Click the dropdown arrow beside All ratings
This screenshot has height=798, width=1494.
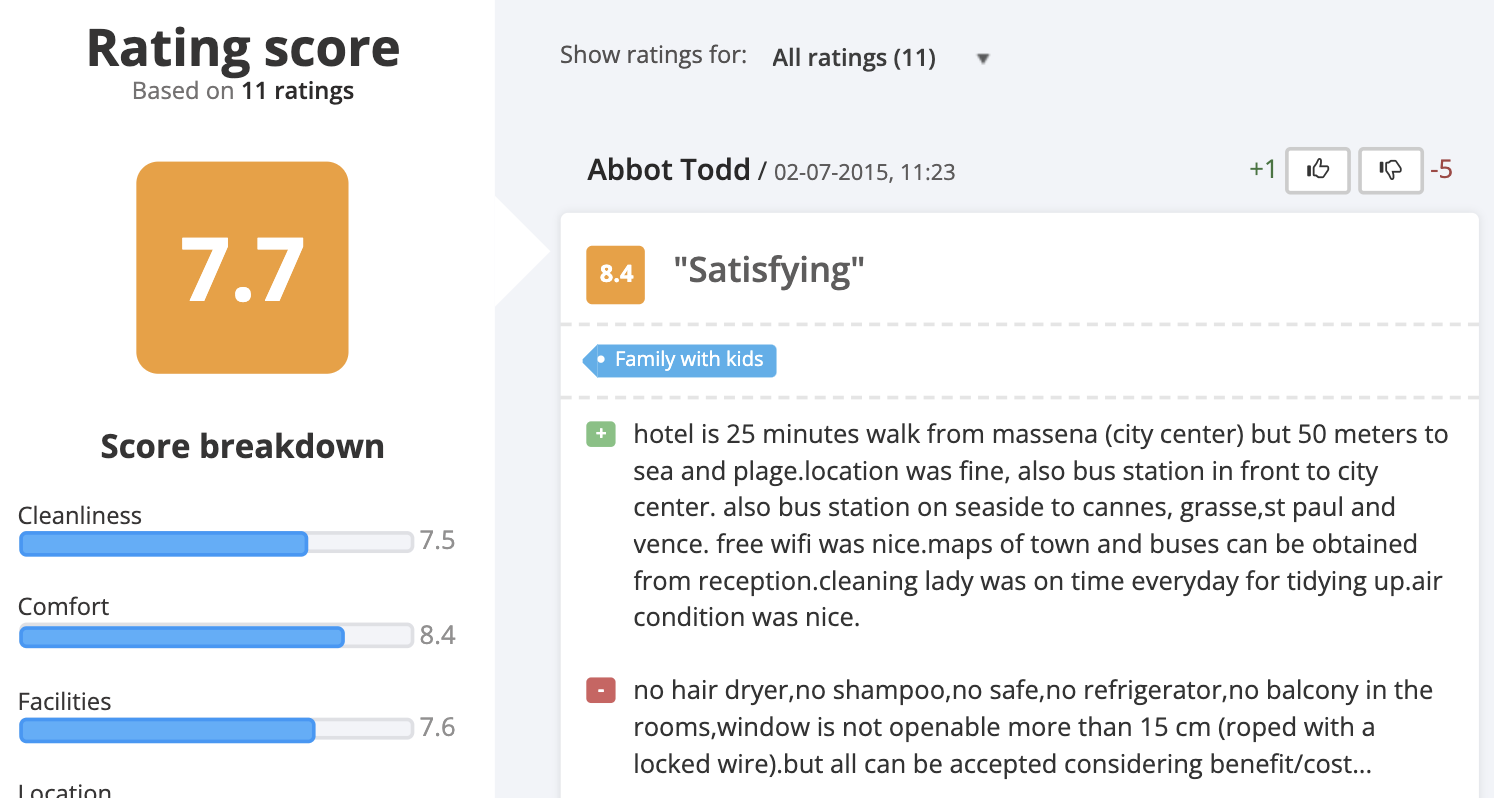(983, 59)
